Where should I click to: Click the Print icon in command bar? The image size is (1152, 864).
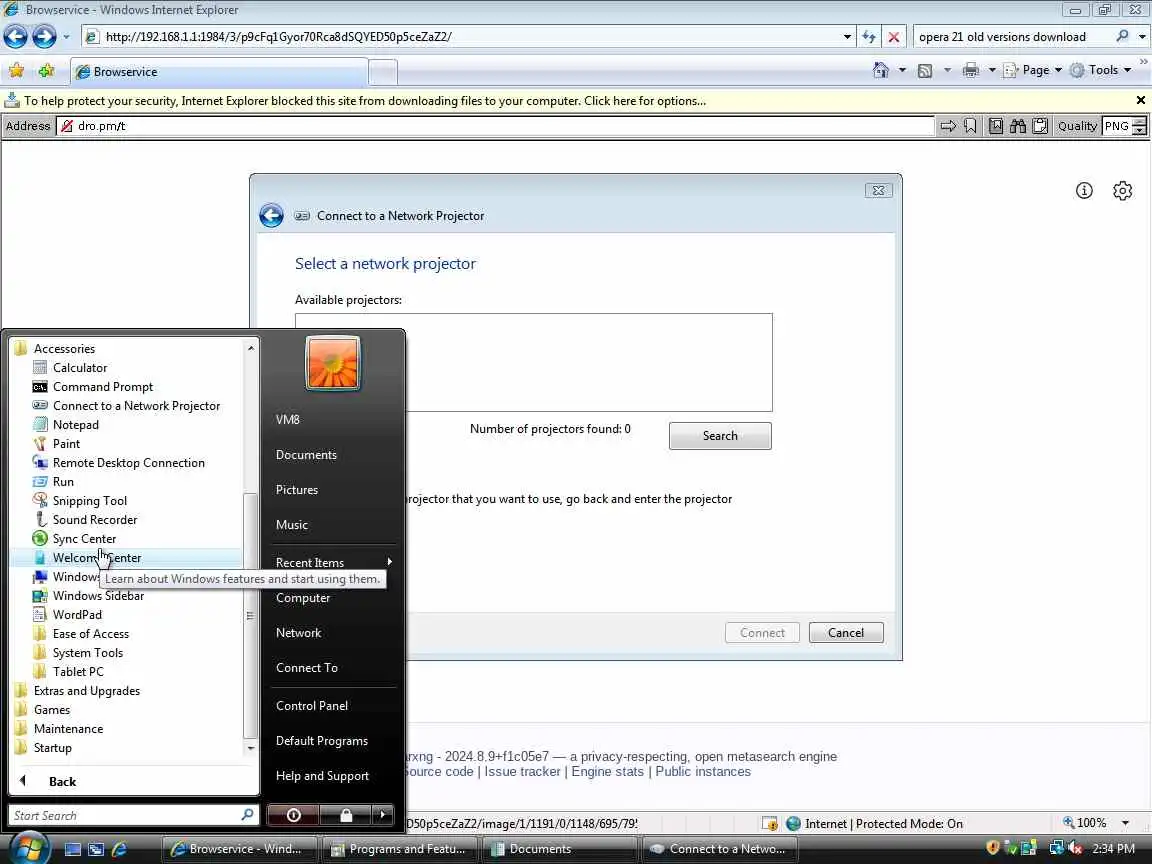click(x=971, y=70)
